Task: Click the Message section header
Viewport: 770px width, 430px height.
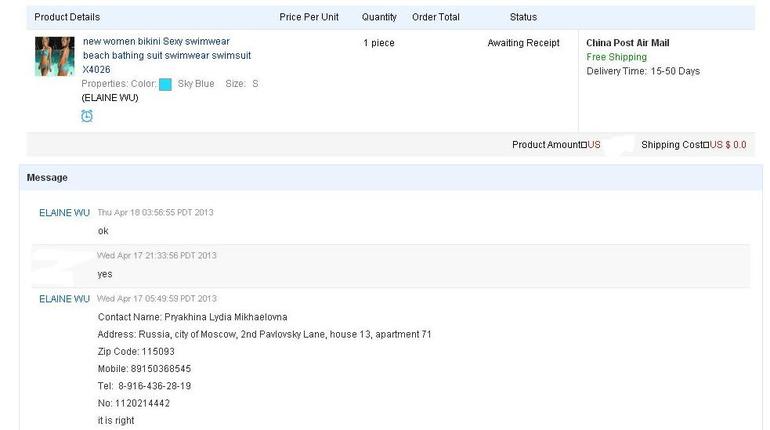Action: pyautogui.click(x=47, y=178)
